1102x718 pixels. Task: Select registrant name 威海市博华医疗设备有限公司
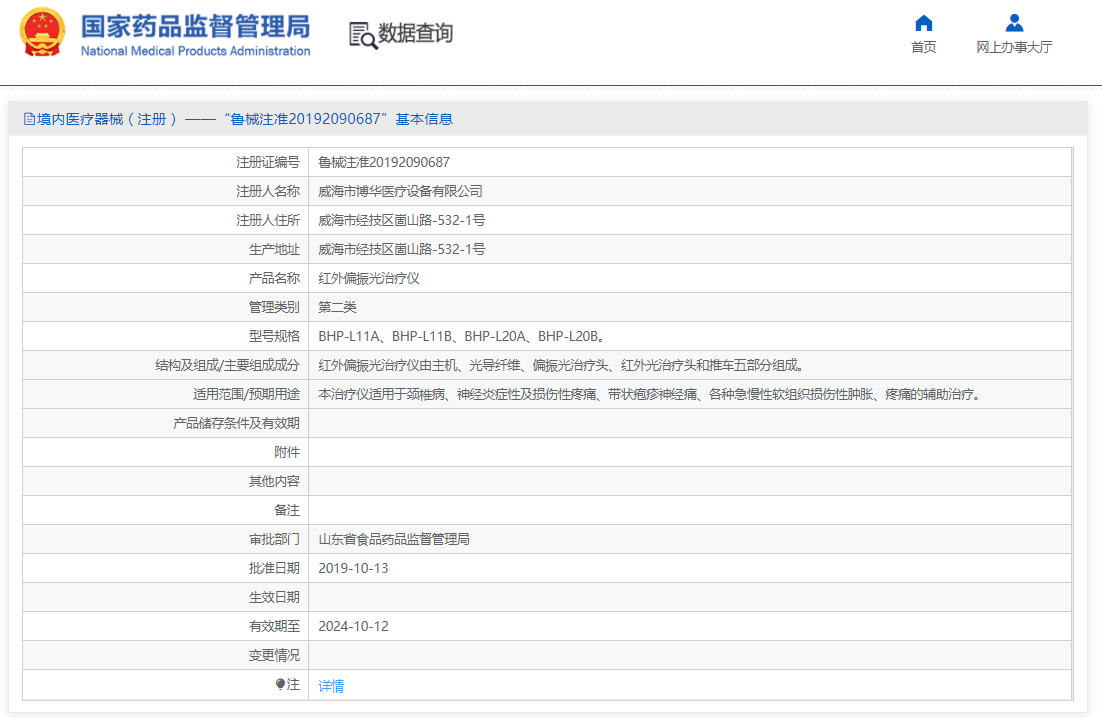coord(400,191)
